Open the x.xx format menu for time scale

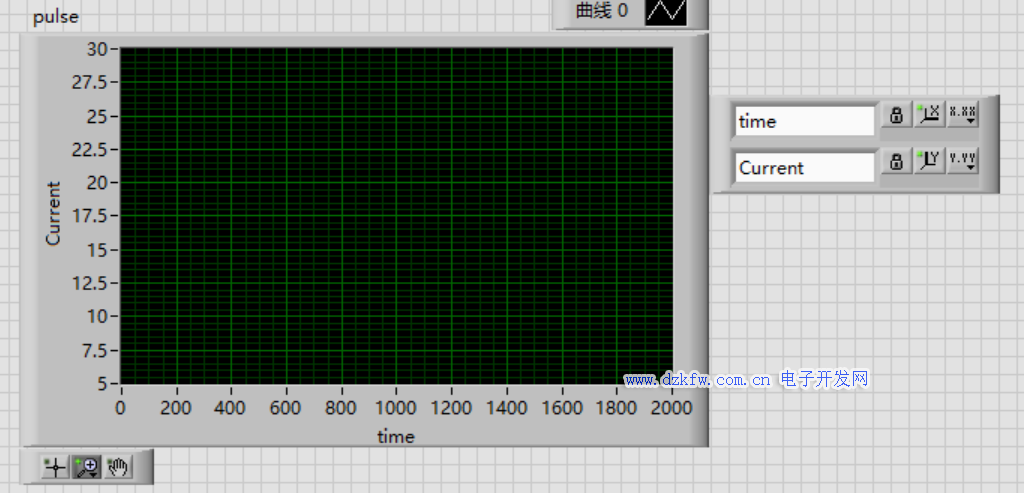point(963,115)
